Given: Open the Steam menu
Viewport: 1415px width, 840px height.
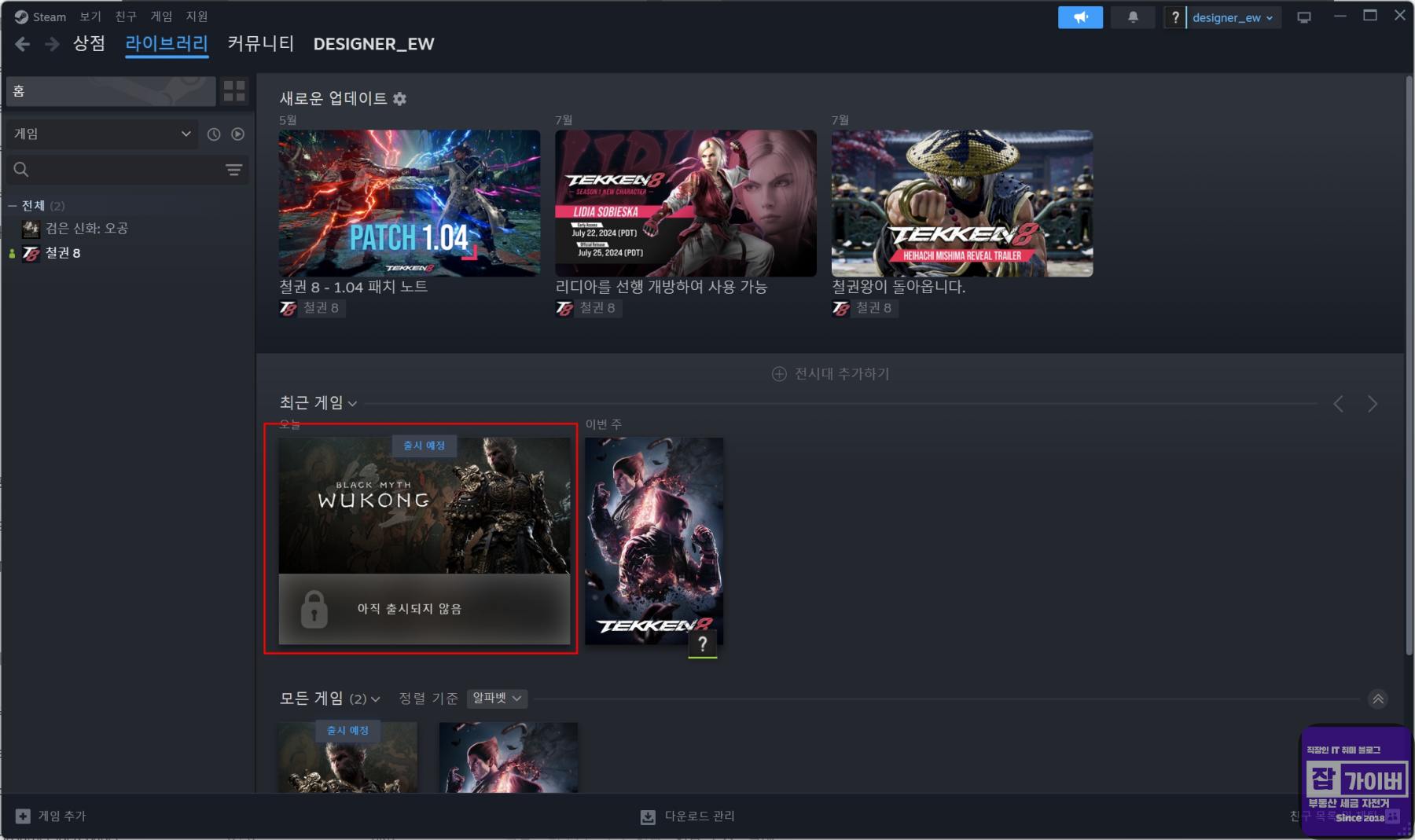Looking at the screenshot, I should pos(40,17).
